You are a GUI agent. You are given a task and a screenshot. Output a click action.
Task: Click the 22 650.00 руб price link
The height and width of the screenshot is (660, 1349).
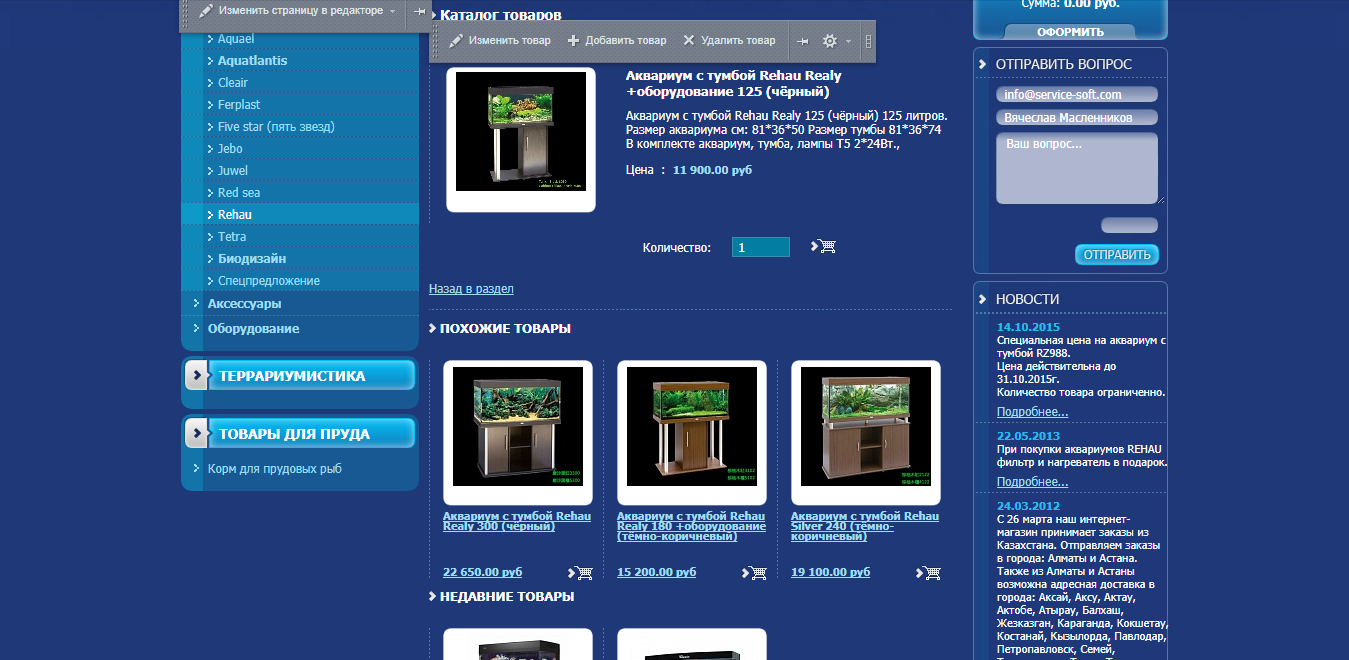(x=483, y=573)
